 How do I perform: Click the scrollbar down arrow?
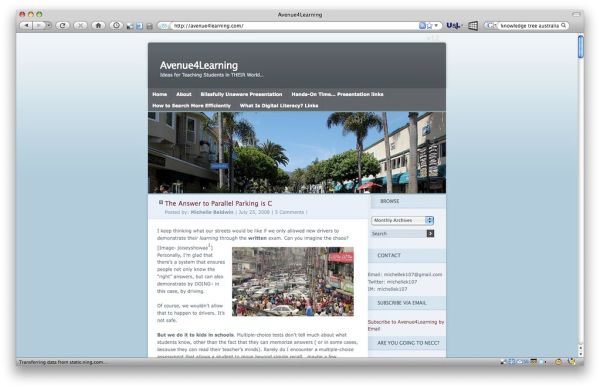[x=580, y=353]
